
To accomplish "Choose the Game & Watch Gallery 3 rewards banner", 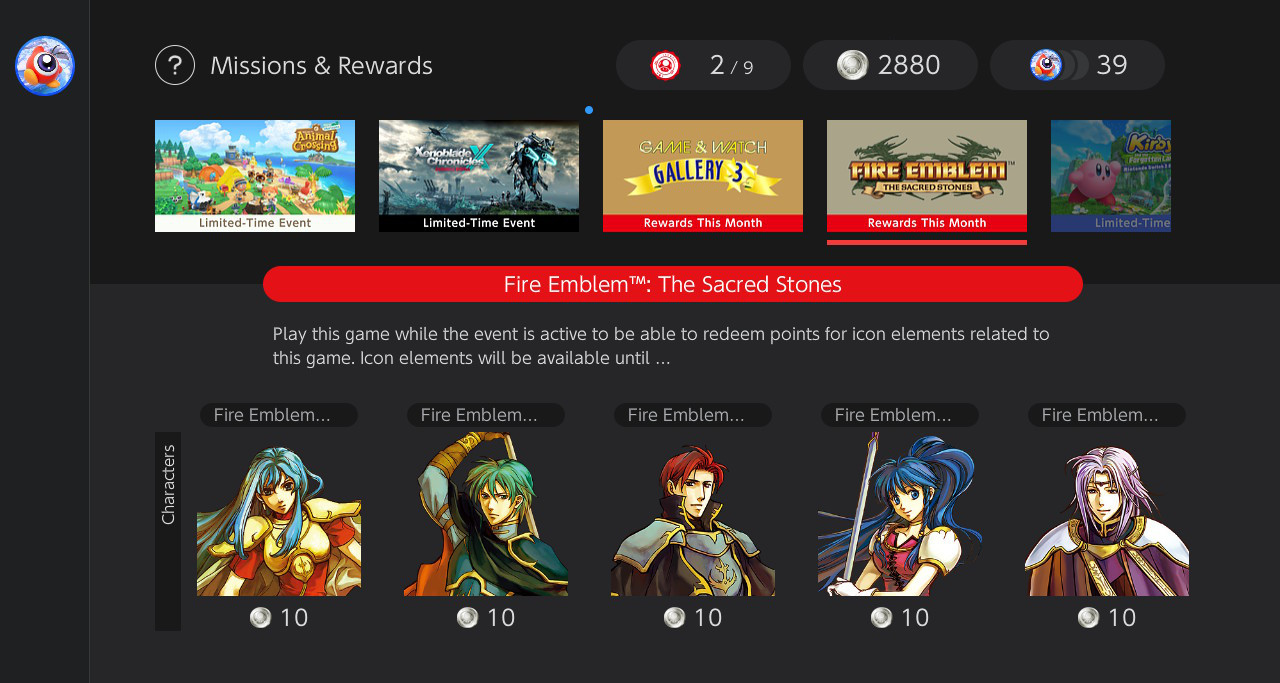I will point(703,176).
